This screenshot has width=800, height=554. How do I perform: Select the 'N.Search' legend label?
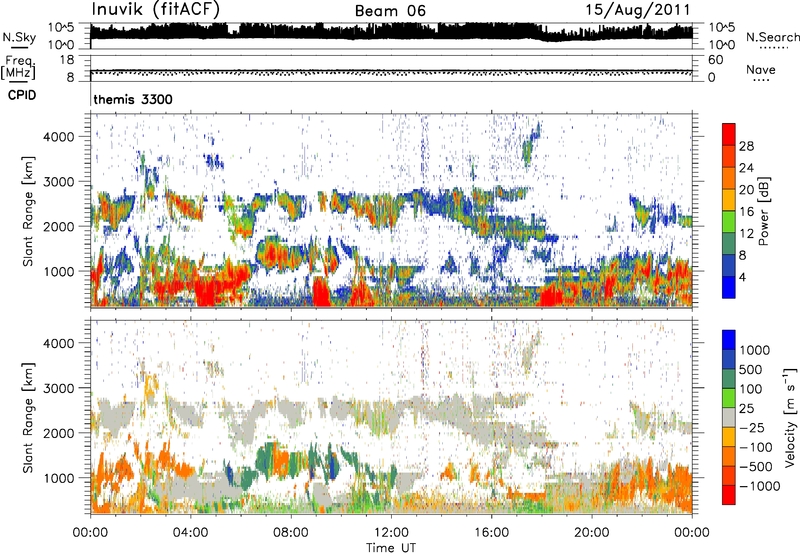pos(772,37)
